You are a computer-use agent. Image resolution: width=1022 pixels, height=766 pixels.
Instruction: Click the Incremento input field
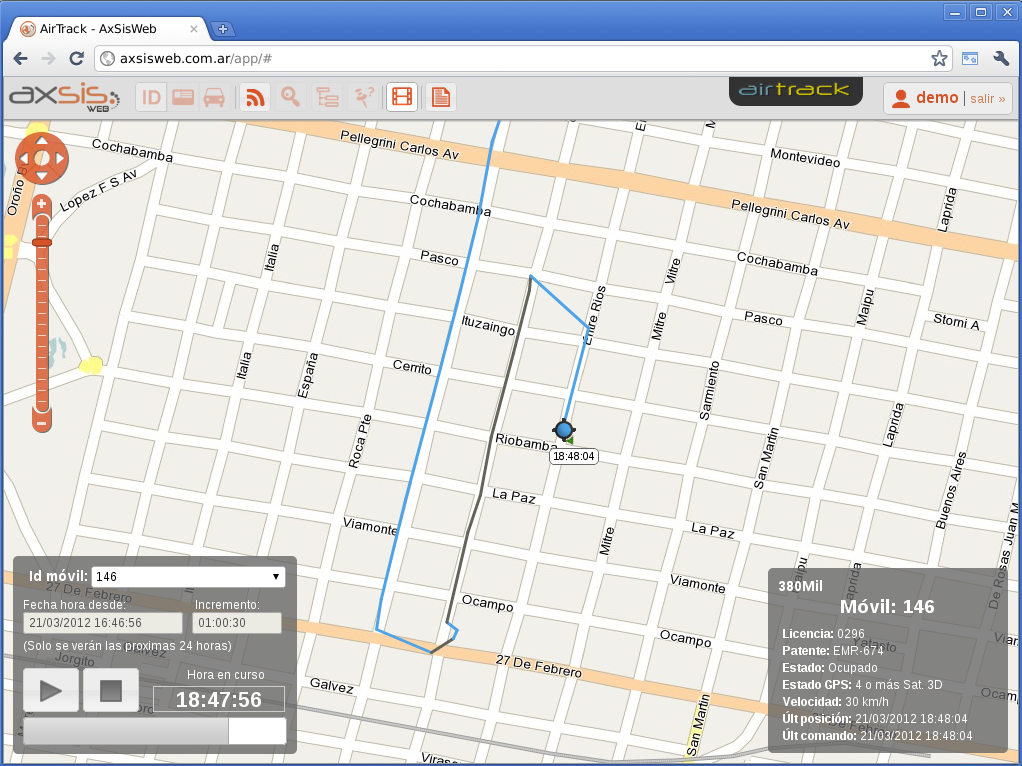pyautogui.click(x=237, y=623)
